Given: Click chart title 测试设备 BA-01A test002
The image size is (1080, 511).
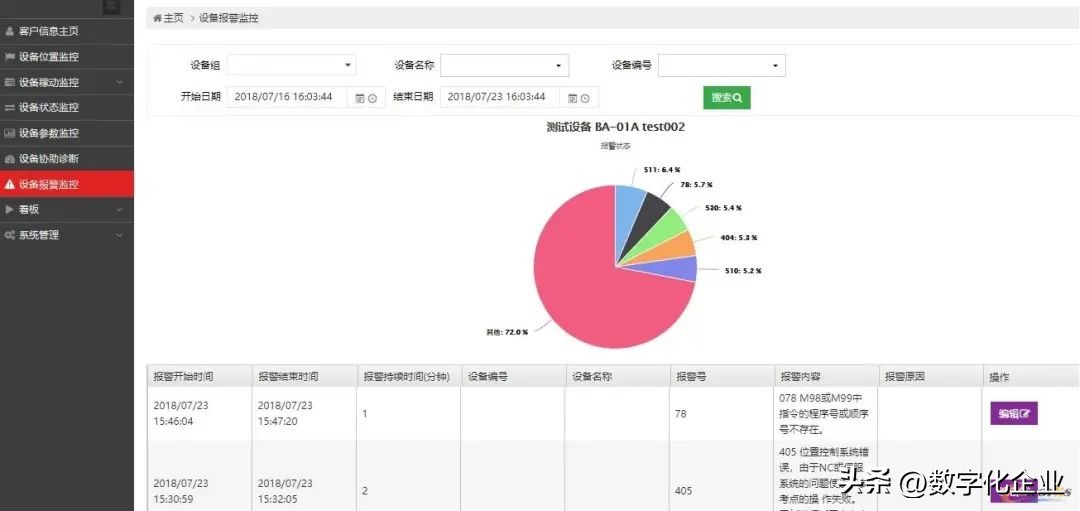Looking at the screenshot, I should point(615,127).
